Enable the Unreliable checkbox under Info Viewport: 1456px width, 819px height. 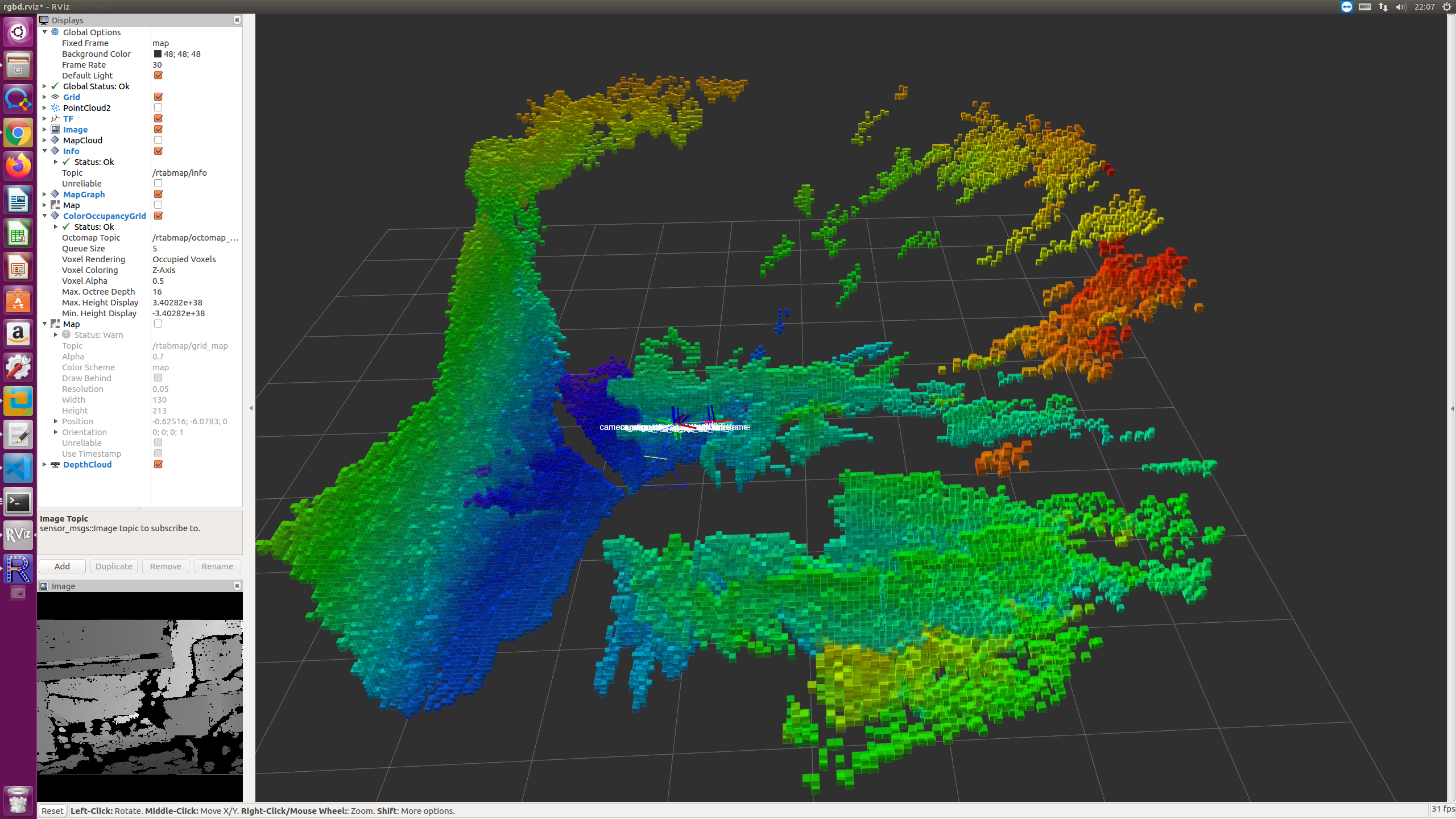[x=157, y=184]
